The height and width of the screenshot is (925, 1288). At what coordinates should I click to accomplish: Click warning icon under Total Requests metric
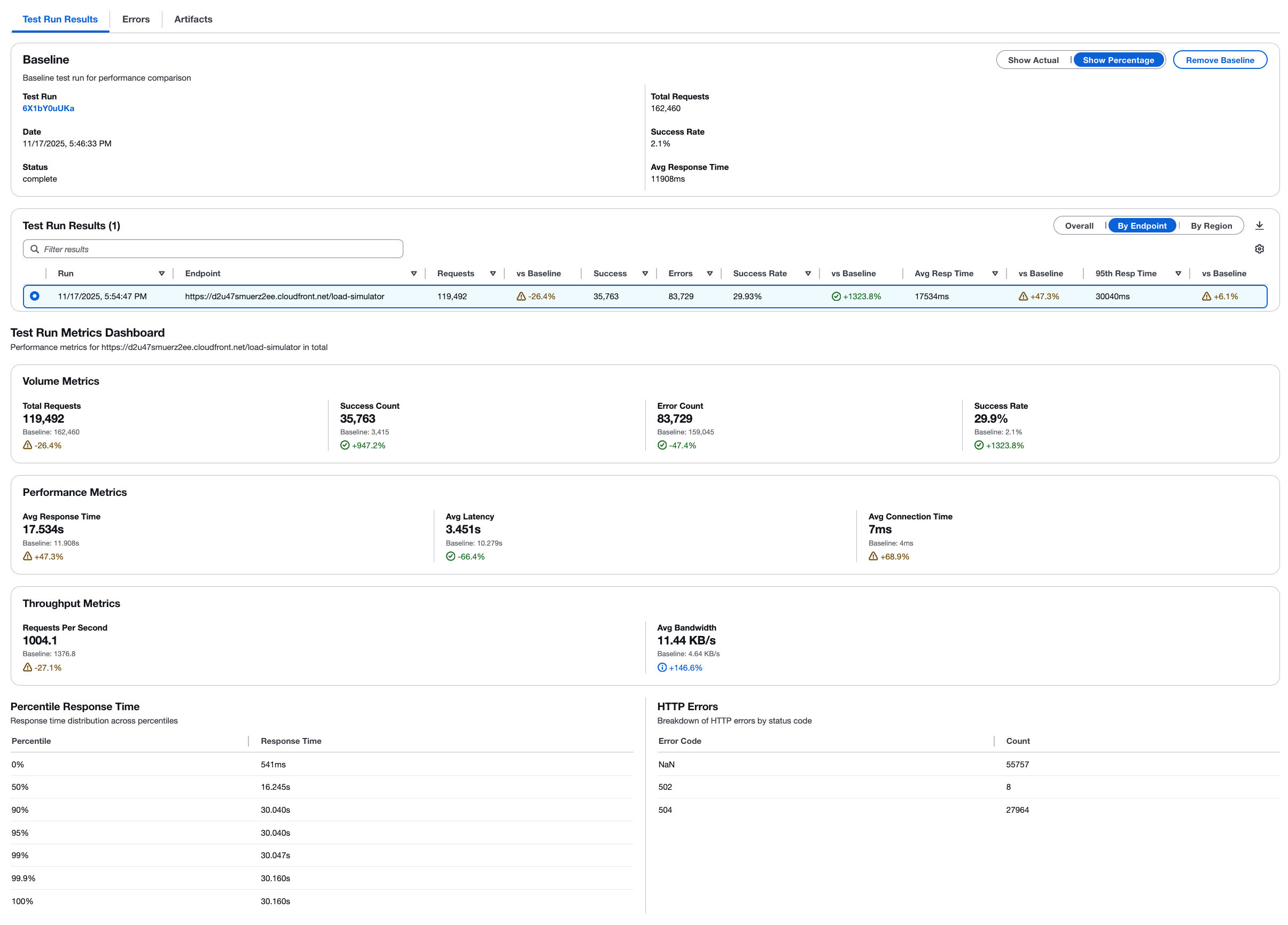[27, 445]
